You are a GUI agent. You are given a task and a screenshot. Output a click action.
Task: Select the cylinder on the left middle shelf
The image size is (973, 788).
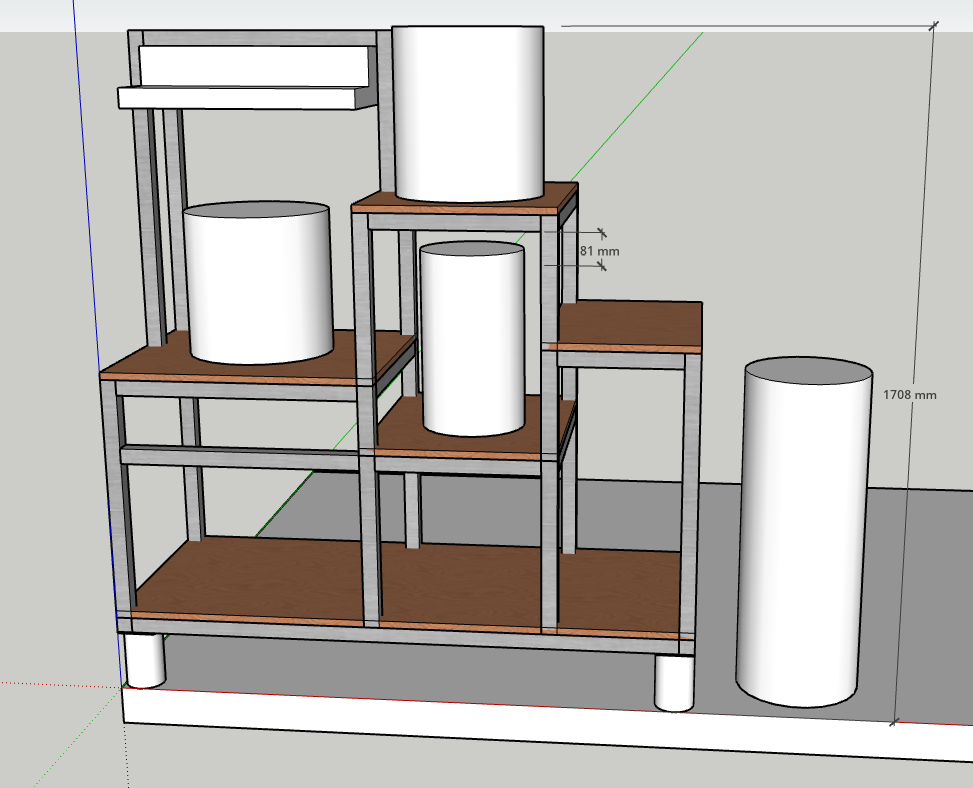click(257, 285)
